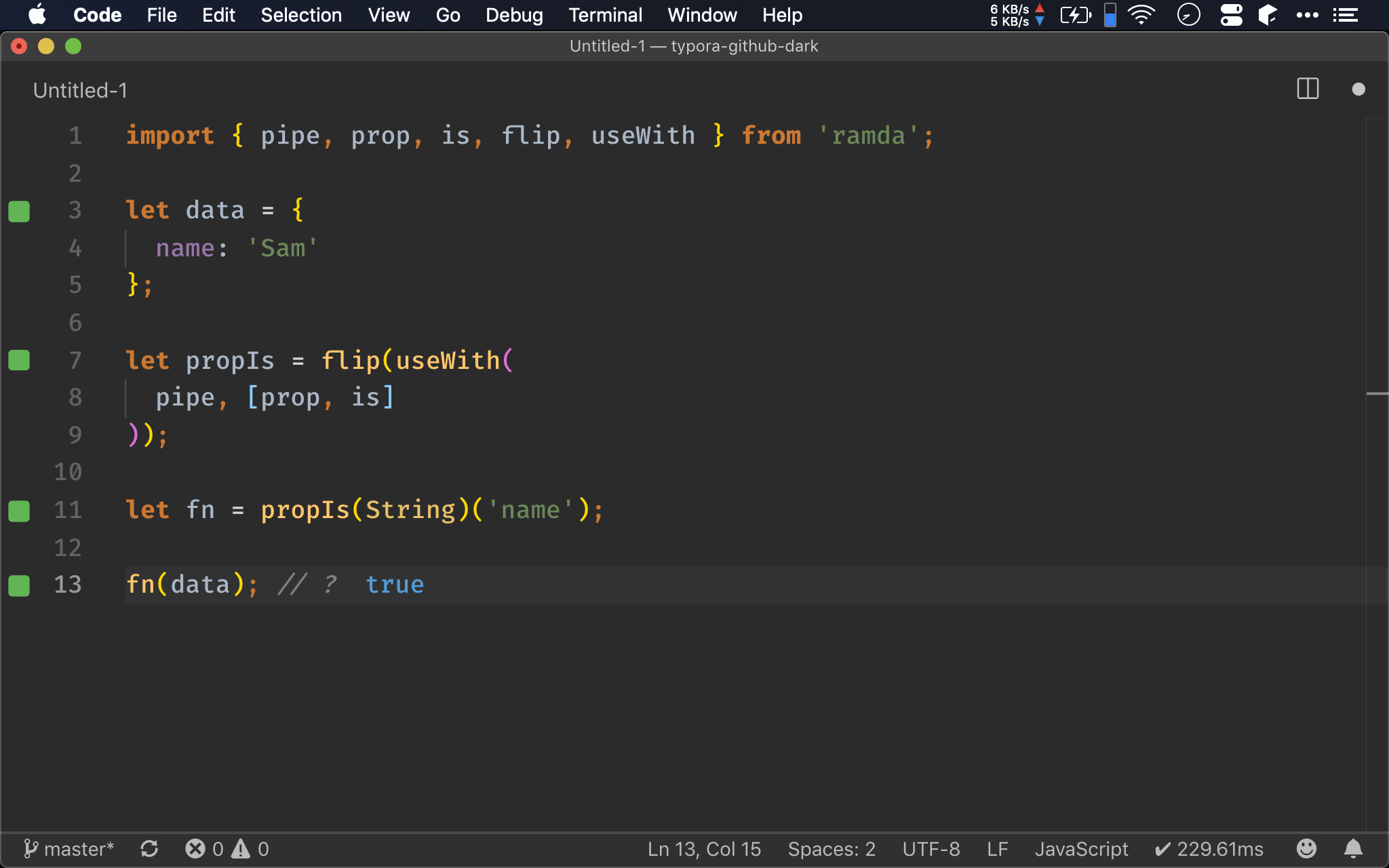Click the split editor icon
Screen dimensions: 1389x868
(1308, 89)
